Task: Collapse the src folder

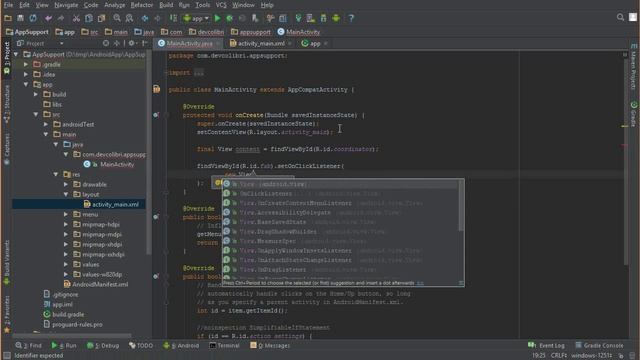Action: tap(36, 114)
